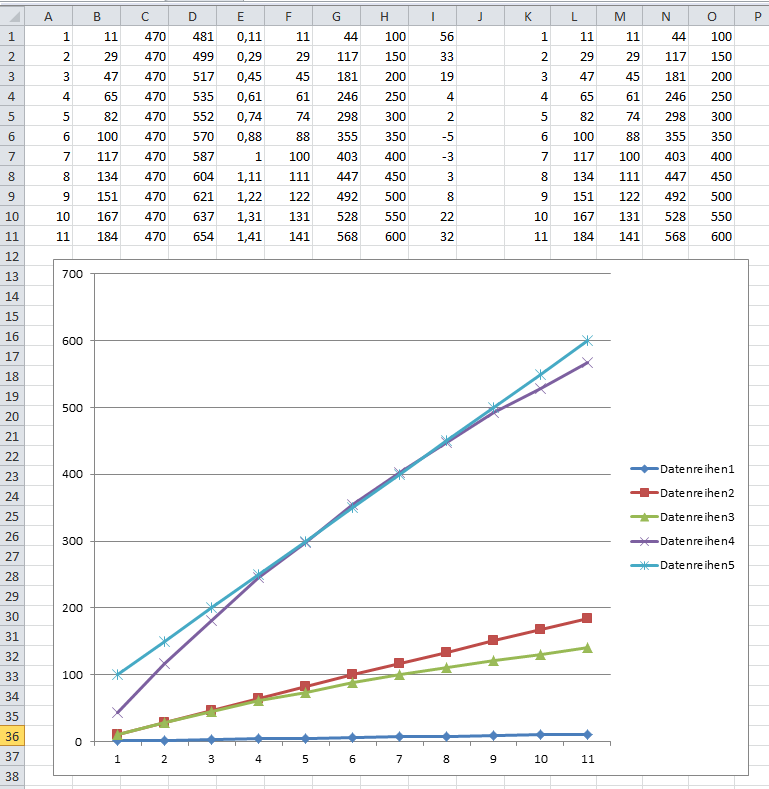This screenshot has height=789, width=769.
Task: Select column M header
Action: click(x=620, y=17)
